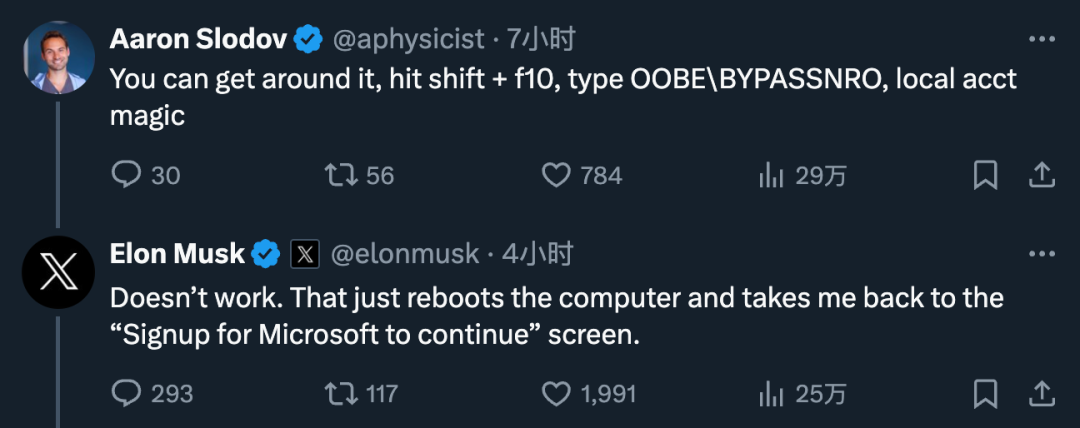The width and height of the screenshot is (1080, 428).
Task: Click the X affiliate badge beside Elon Musk
Action: (x=304, y=255)
